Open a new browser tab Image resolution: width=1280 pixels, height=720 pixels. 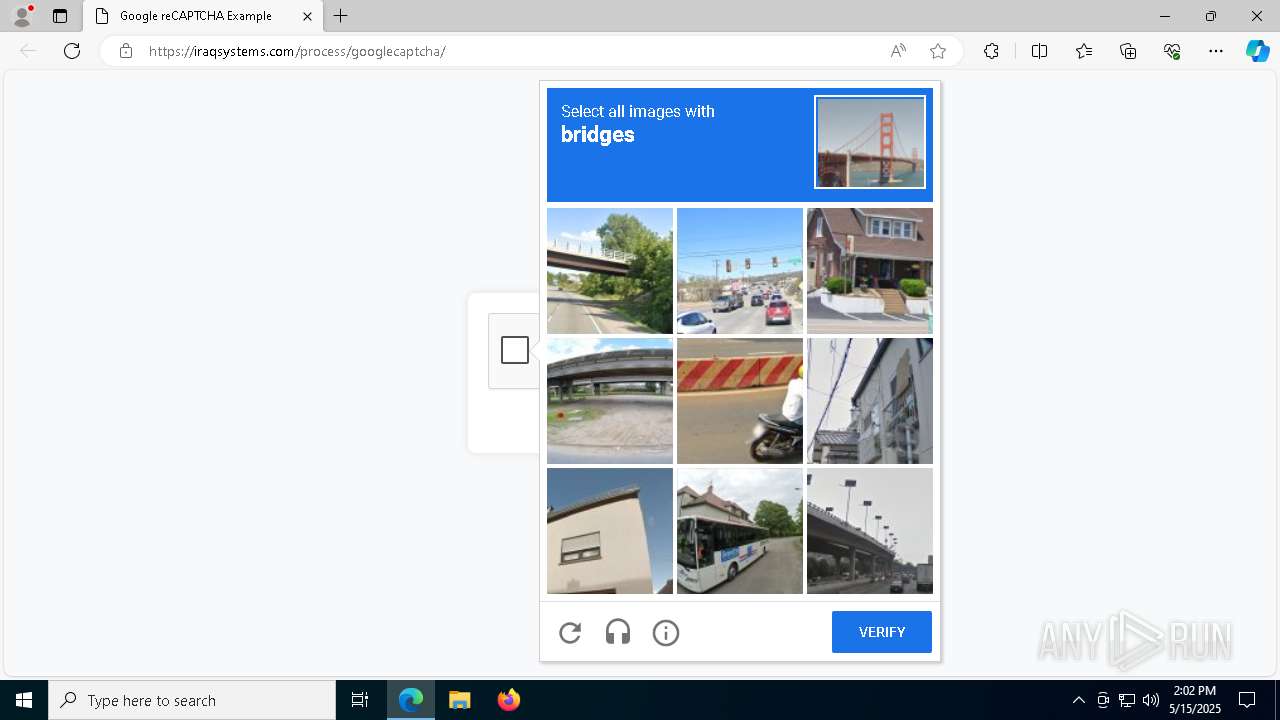coord(341,16)
